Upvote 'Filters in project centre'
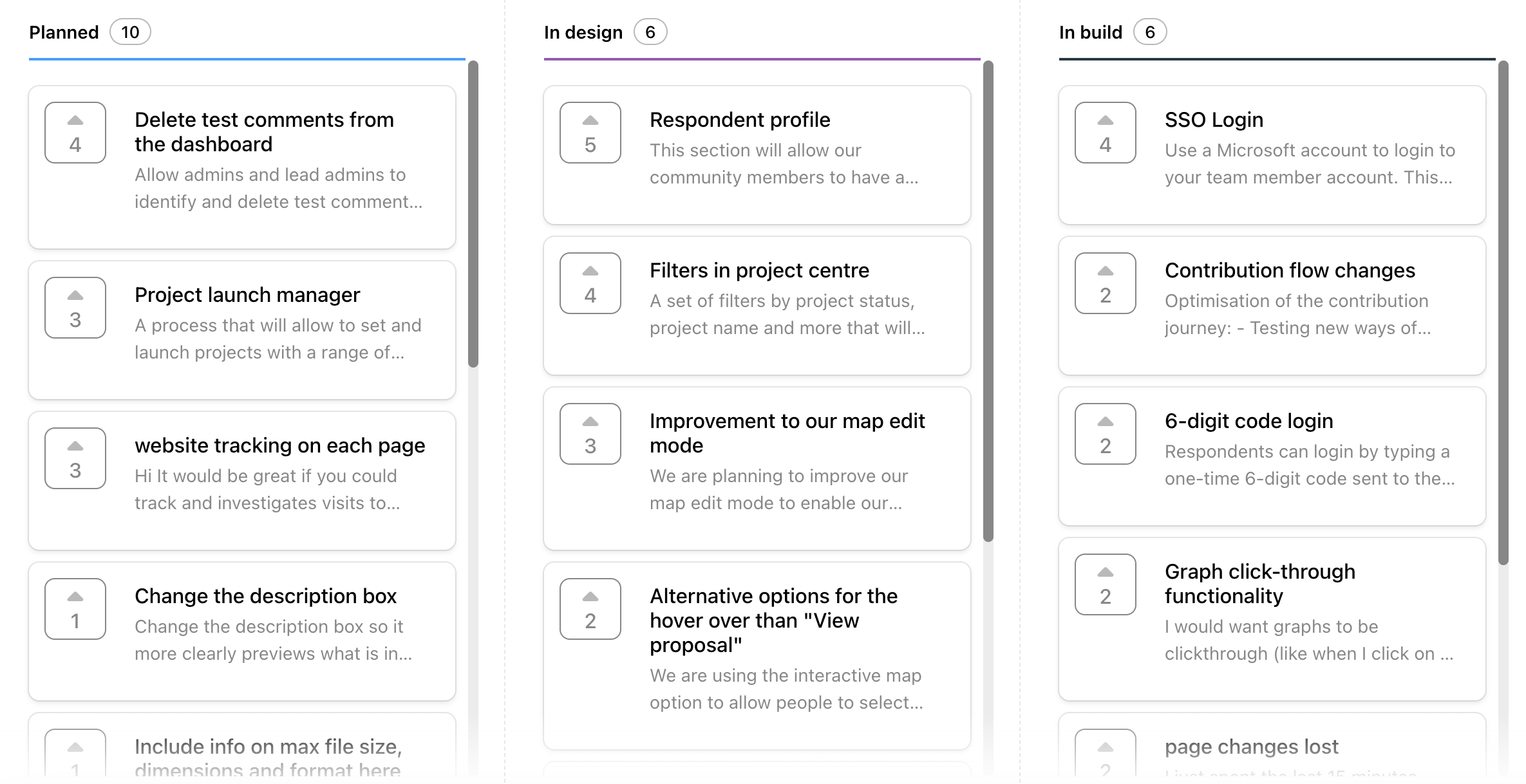 590,283
